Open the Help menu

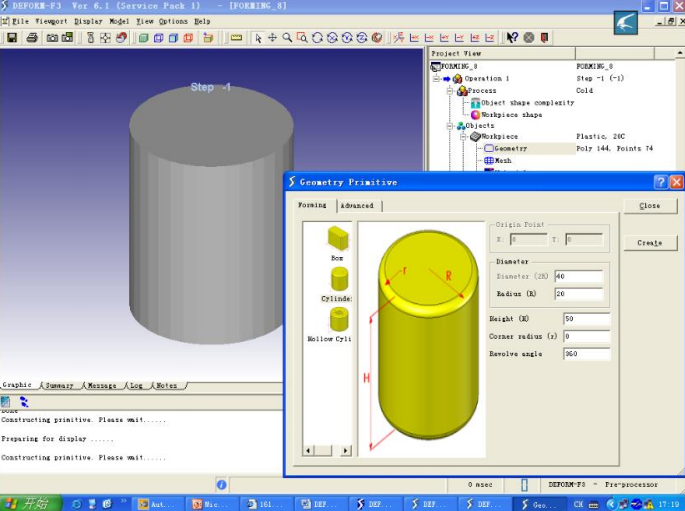pos(202,21)
